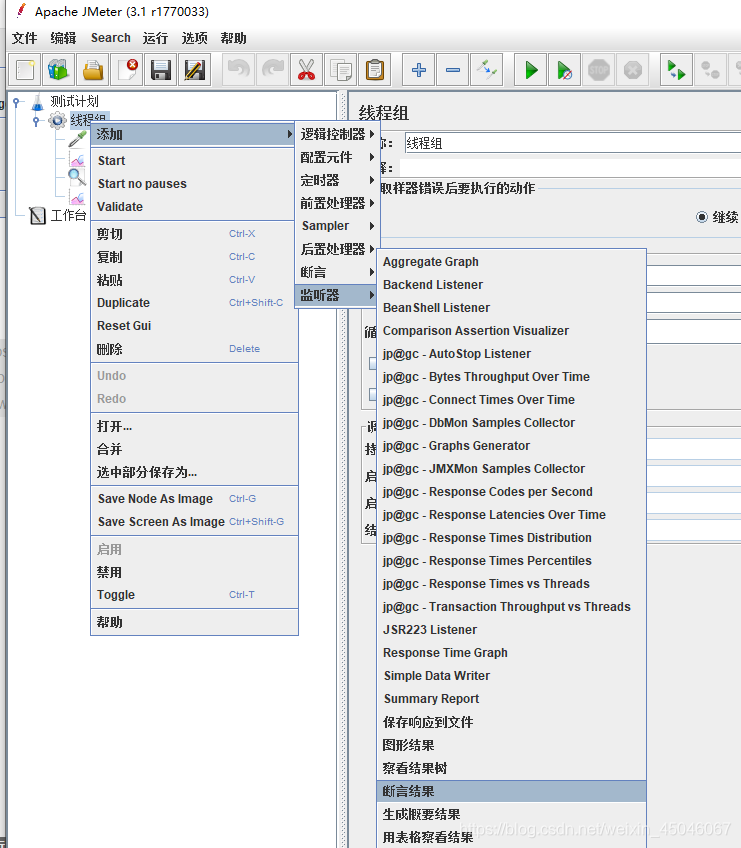
Task: Expand the 配置元件 submenu
Action: coord(338,157)
